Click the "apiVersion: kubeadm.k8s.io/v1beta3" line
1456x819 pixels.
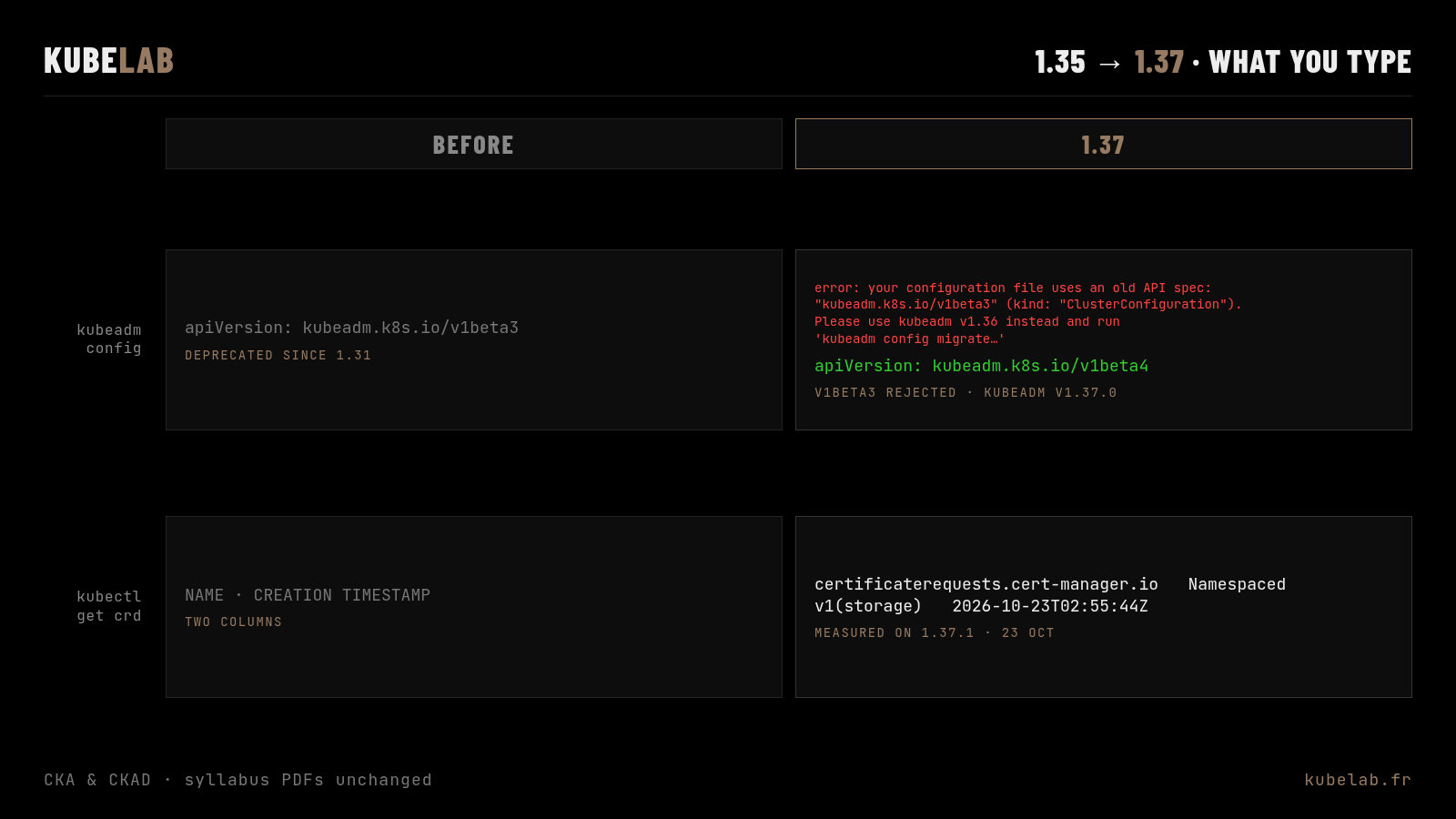point(351,328)
